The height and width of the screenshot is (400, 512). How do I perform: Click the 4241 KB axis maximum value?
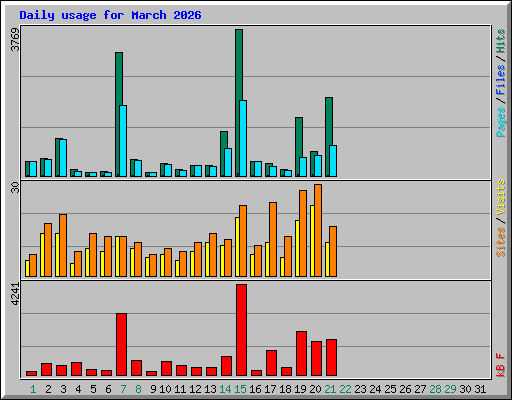click(x=15, y=294)
